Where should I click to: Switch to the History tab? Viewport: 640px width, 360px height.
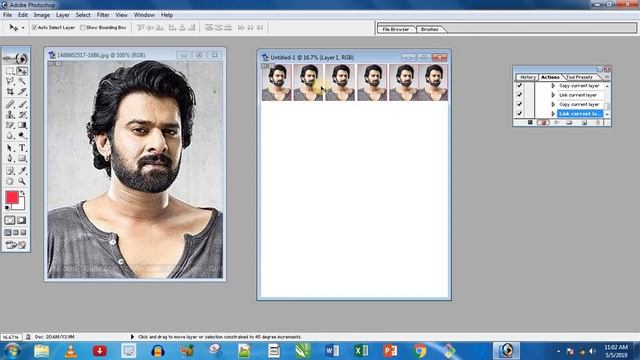pos(527,77)
